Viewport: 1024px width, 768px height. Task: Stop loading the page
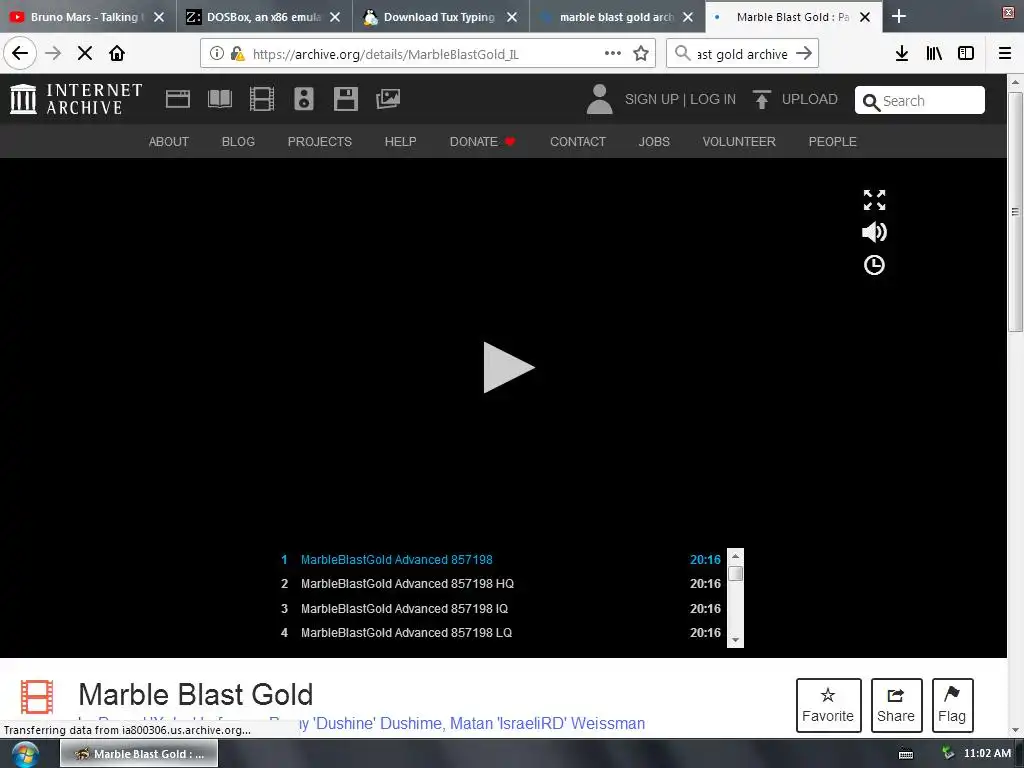85,53
